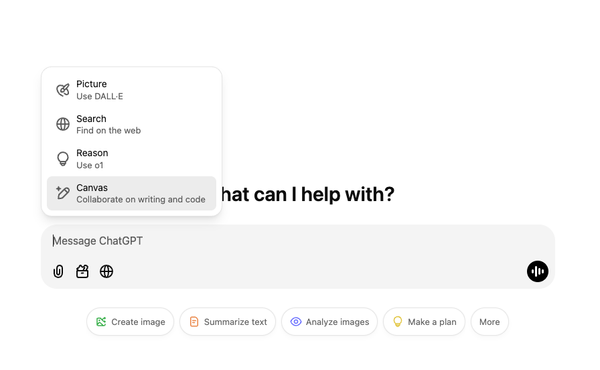Click the Analyze images suggestion chip
Viewport: 600px width, 370px height.
[x=329, y=322]
